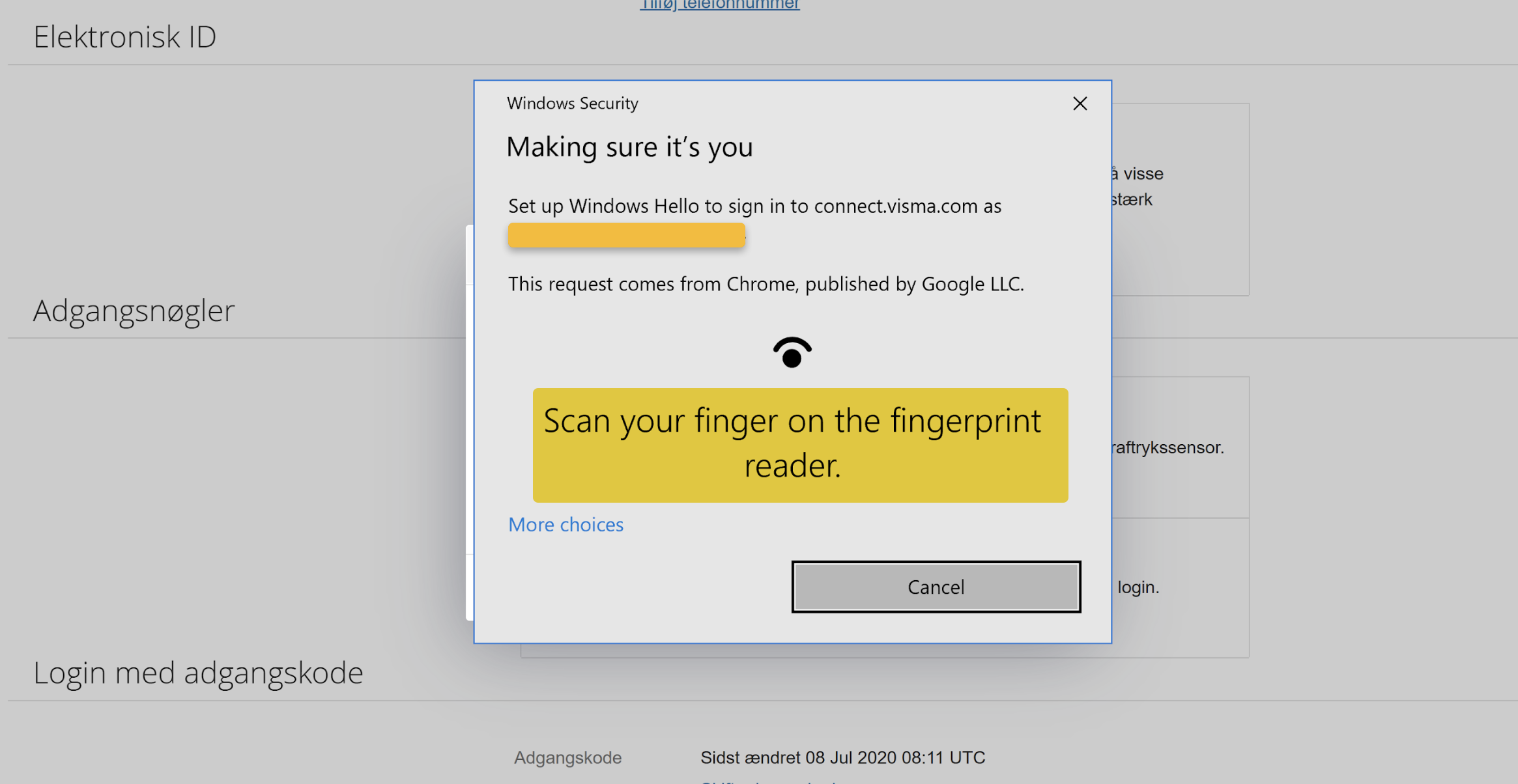Viewport: 1518px width, 784px height.
Task: Click the highlighted username field under the setup text
Action: [625, 234]
